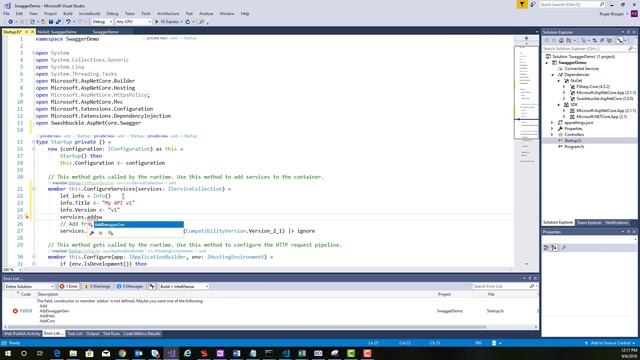
Task: Click the Error List build filter icon
Action: coord(152,287)
